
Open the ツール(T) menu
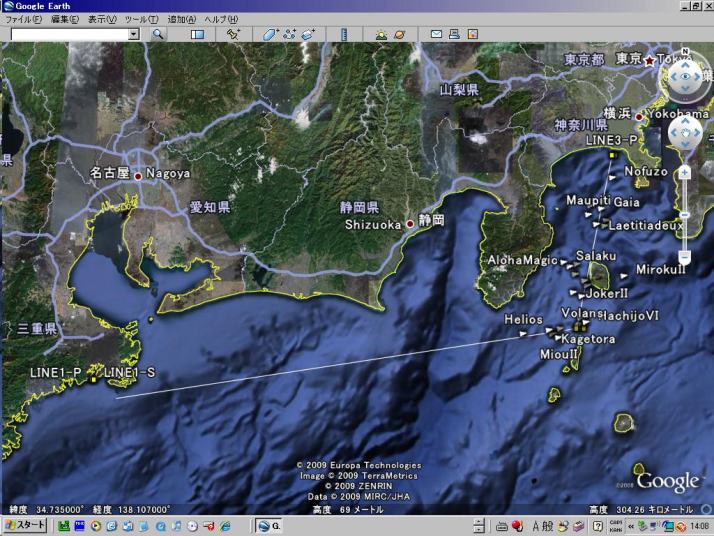point(141,19)
